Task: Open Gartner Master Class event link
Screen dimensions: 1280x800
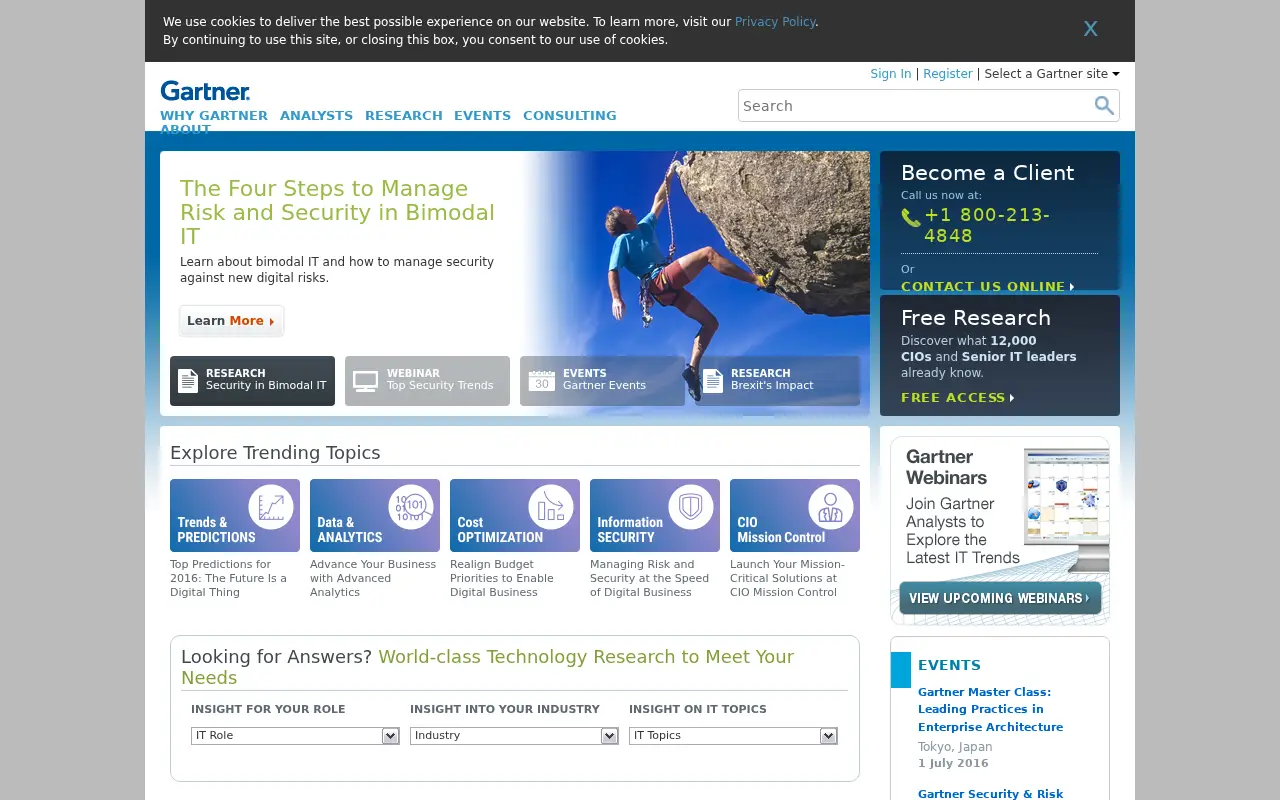Action: tap(990, 709)
